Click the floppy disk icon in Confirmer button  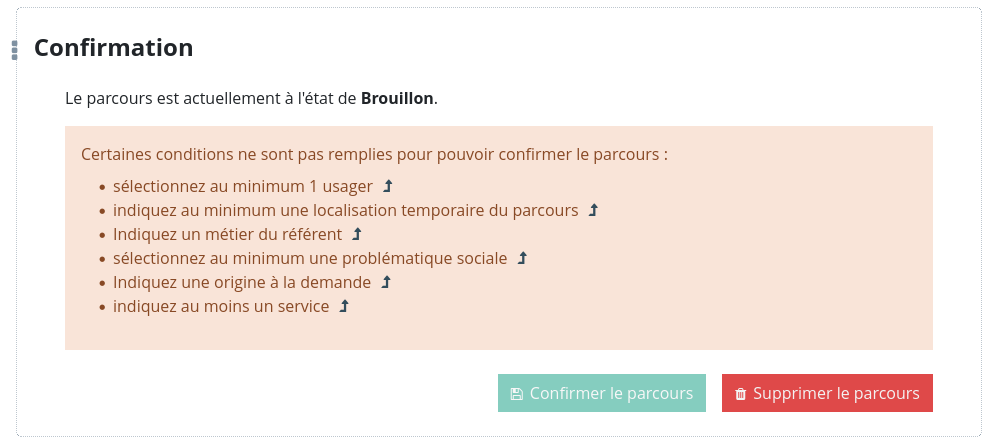[516, 394]
